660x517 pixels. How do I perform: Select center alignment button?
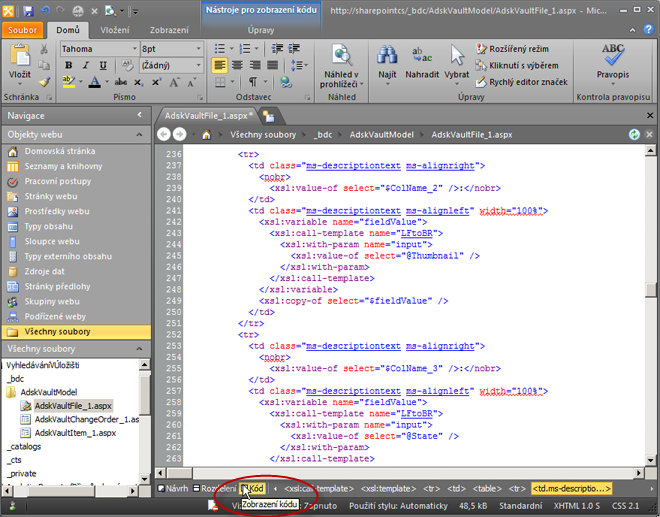237,65
